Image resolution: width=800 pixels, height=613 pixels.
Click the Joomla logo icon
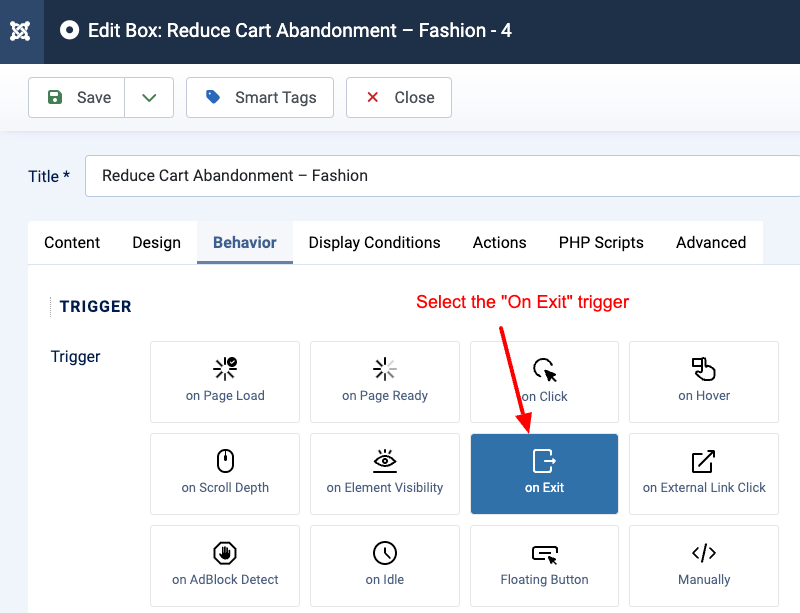point(20,31)
